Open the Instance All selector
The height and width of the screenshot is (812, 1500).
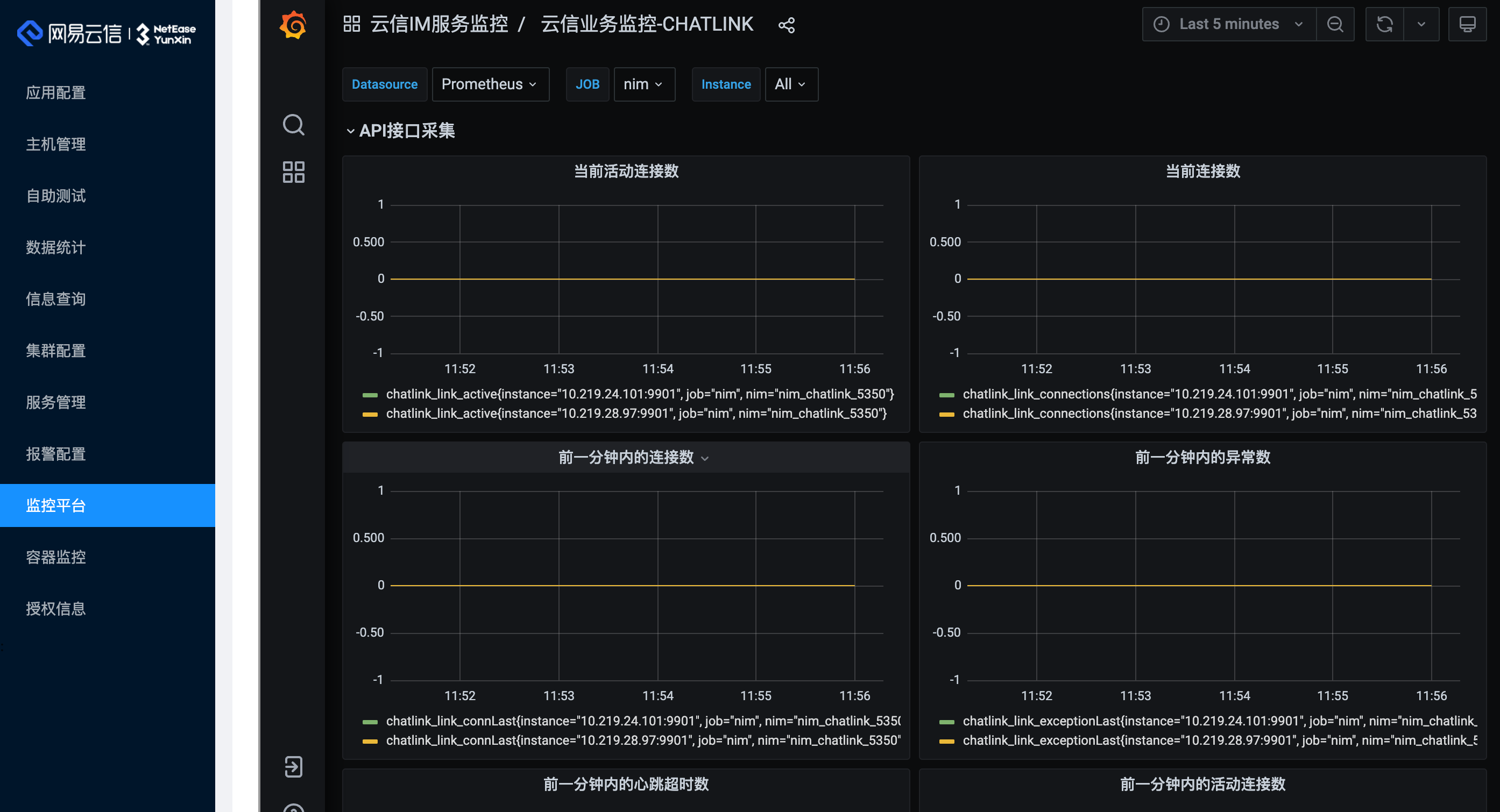point(791,84)
